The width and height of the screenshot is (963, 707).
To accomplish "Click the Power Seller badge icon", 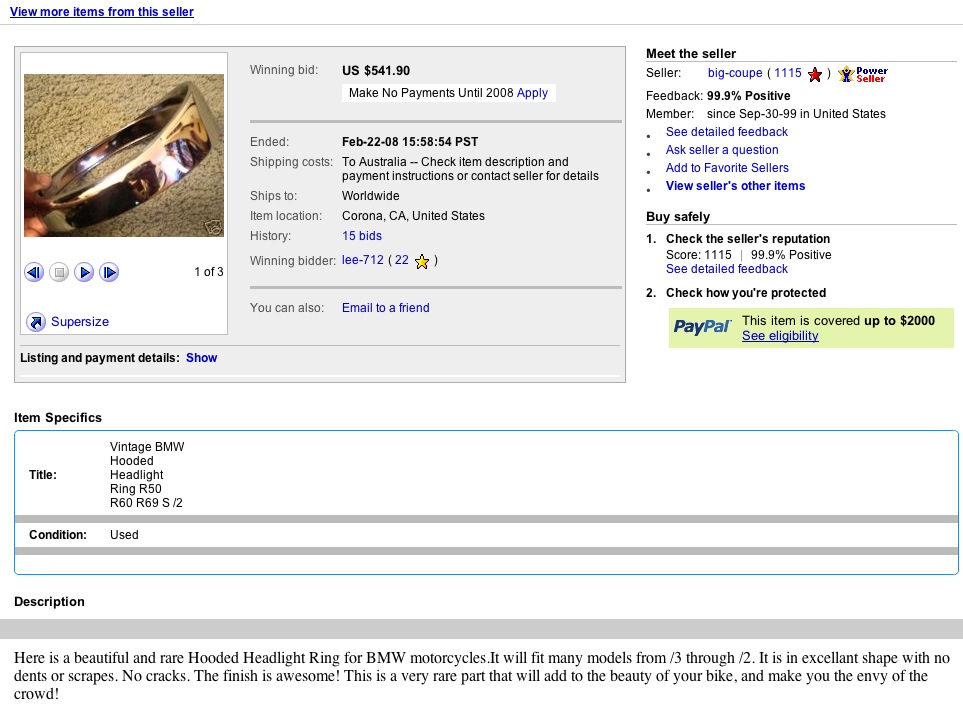I will point(863,74).
